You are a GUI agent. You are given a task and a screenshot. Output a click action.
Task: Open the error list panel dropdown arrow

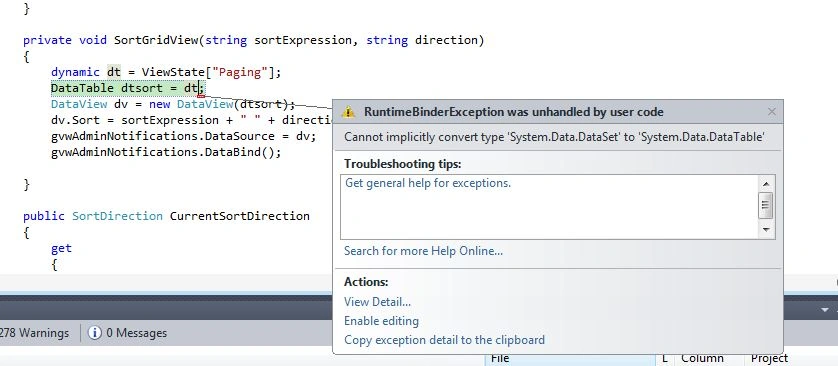point(825,310)
